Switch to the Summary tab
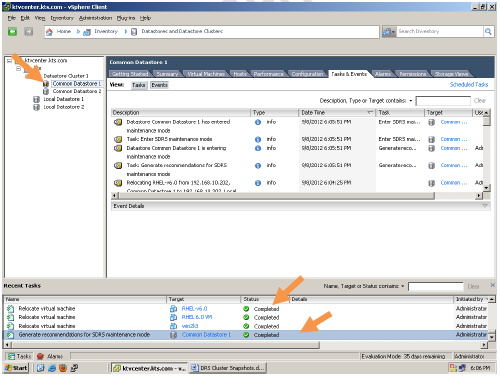 pyautogui.click(x=167, y=74)
